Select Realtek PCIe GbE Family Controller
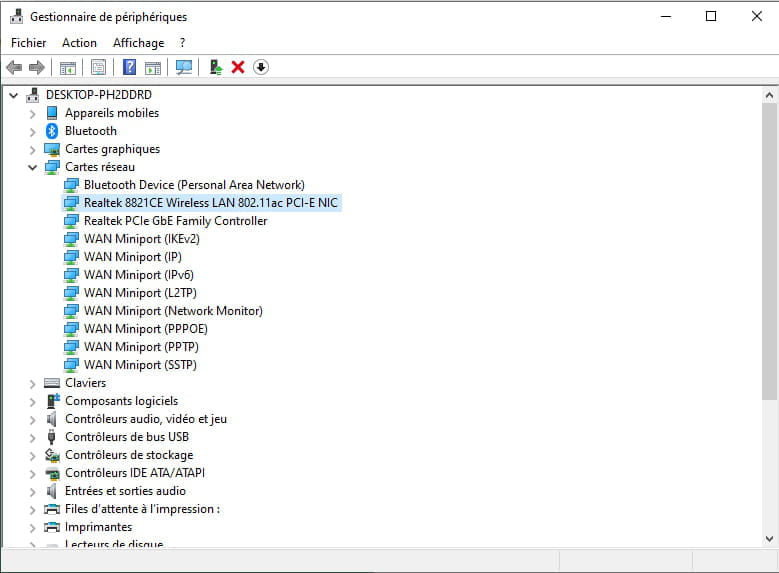 click(175, 221)
